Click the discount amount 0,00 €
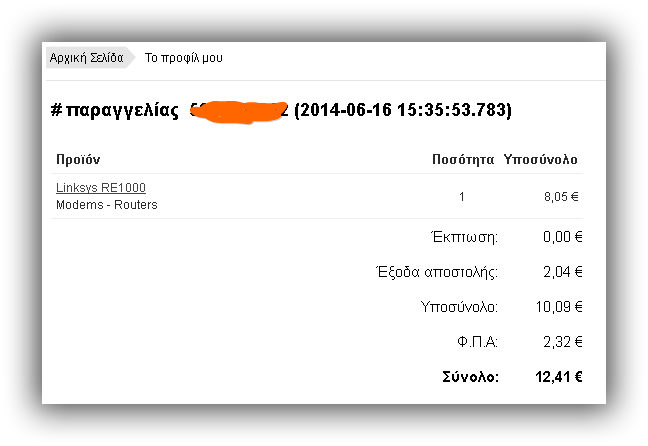The width and height of the screenshot is (648, 446). tap(563, 237)
